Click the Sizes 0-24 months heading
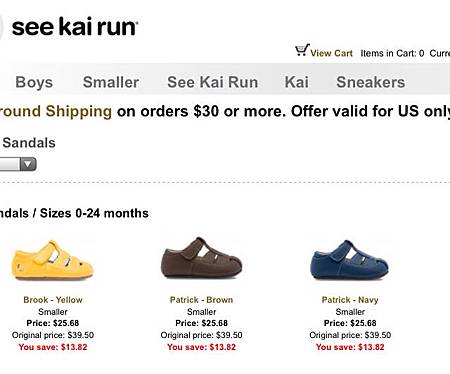 coord(94,213)
